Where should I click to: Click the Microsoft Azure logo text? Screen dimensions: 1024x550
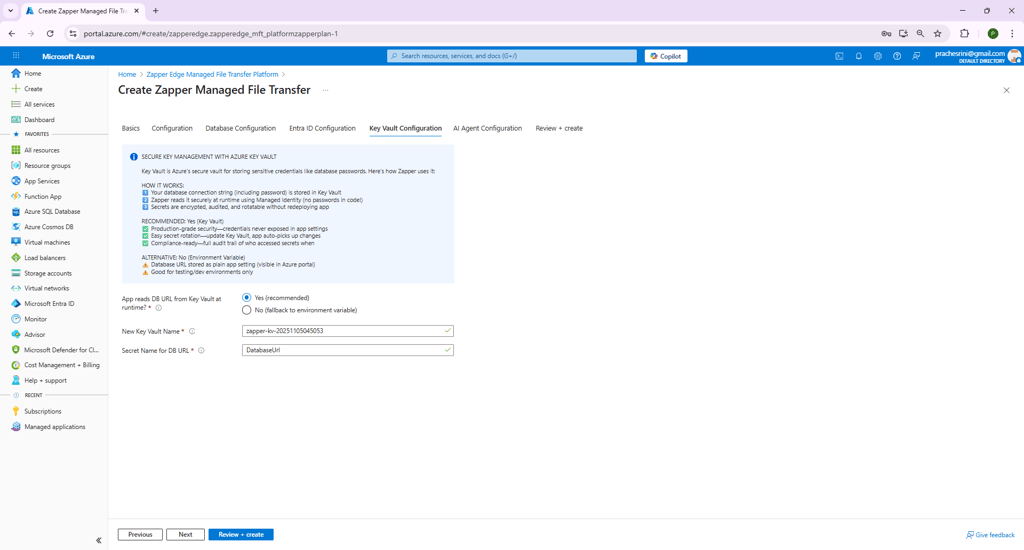point(68,56)
